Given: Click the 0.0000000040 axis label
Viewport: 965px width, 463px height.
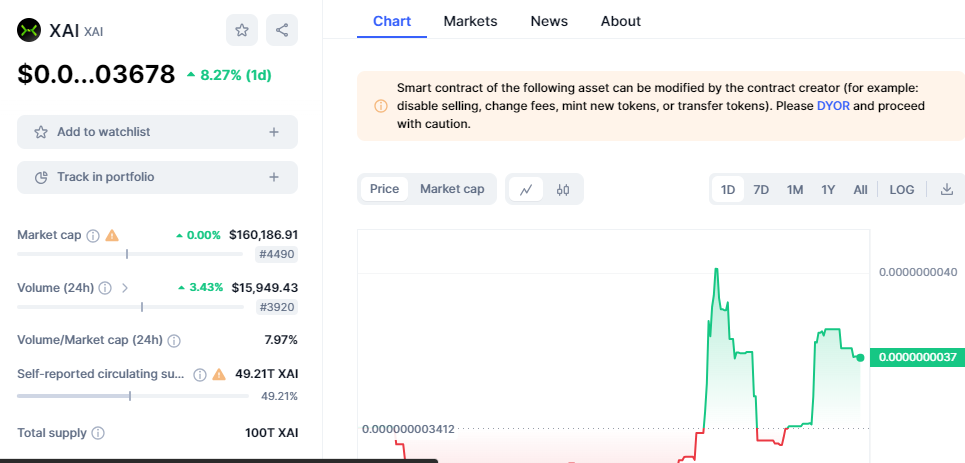Looking at the screenshot, I should pyautogui.click(x=918, y=272).
